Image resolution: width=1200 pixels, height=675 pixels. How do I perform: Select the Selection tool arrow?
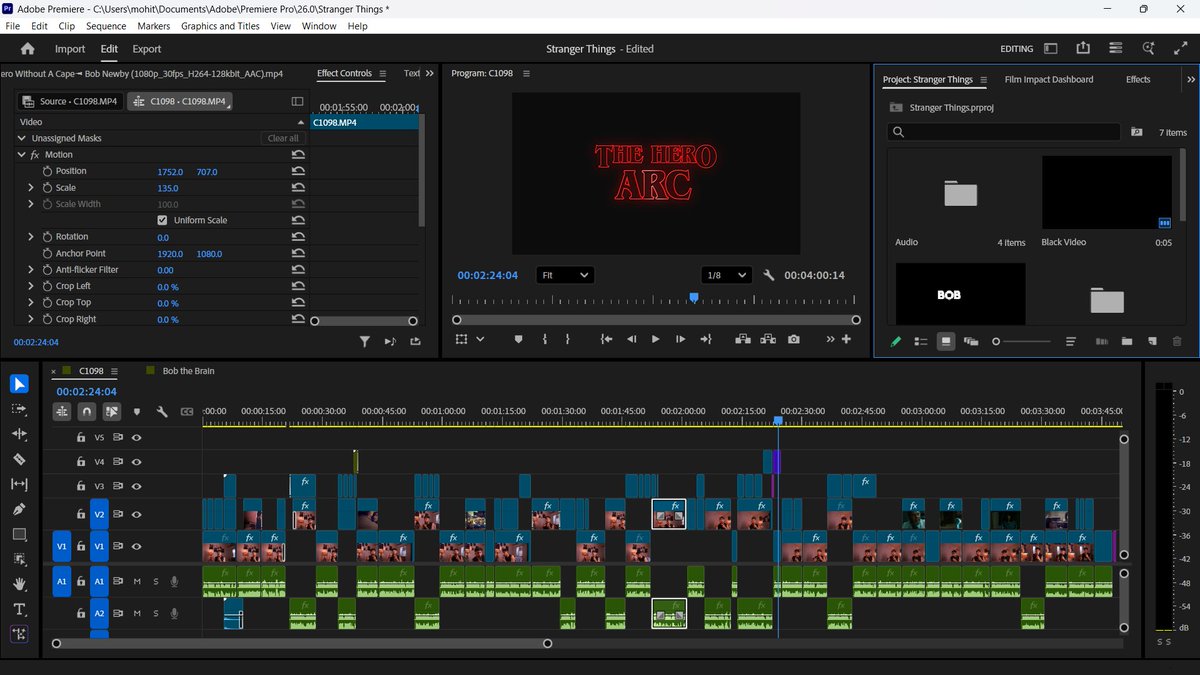coord(19,384)
